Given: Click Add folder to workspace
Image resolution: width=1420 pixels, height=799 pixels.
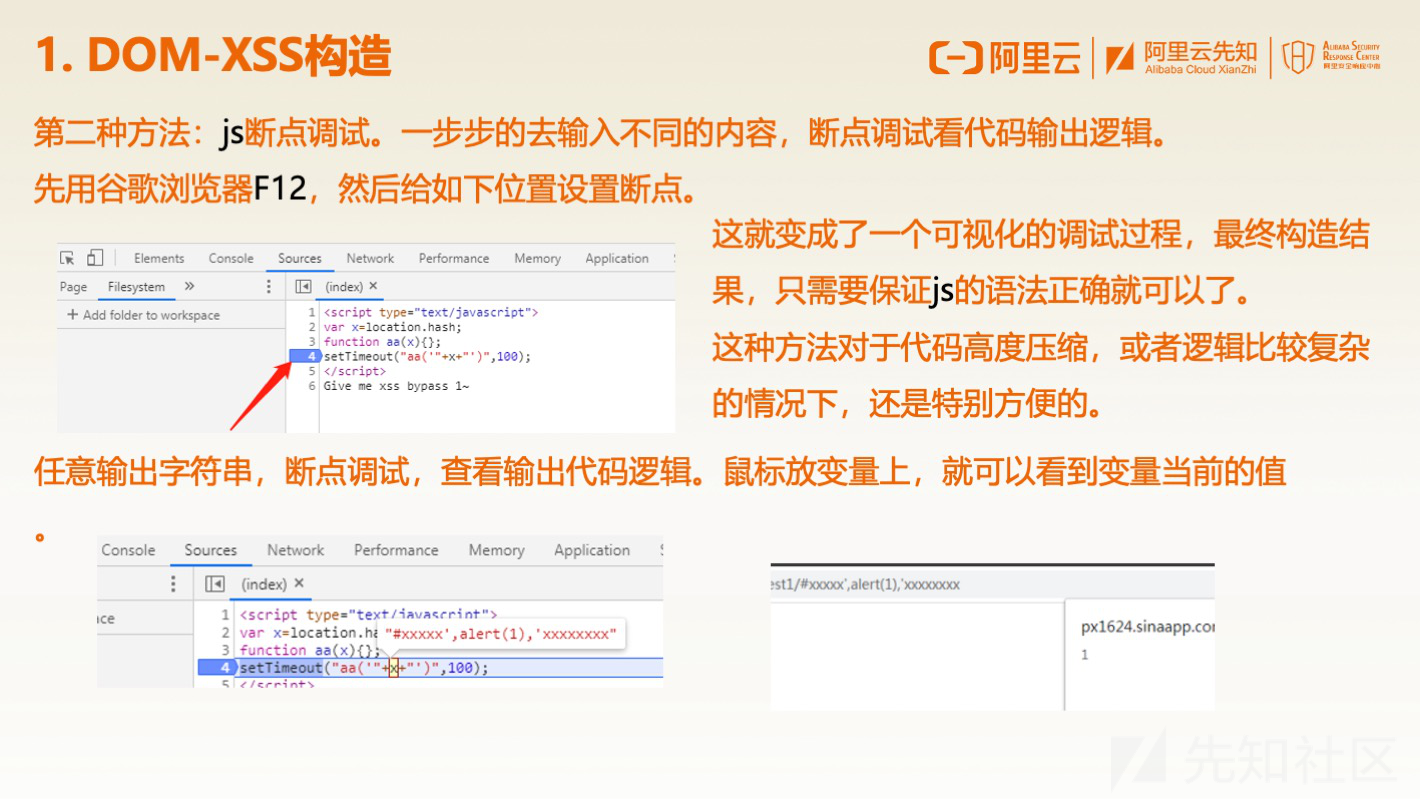Looking at the screenshot, I should click(x=143, y=315).
